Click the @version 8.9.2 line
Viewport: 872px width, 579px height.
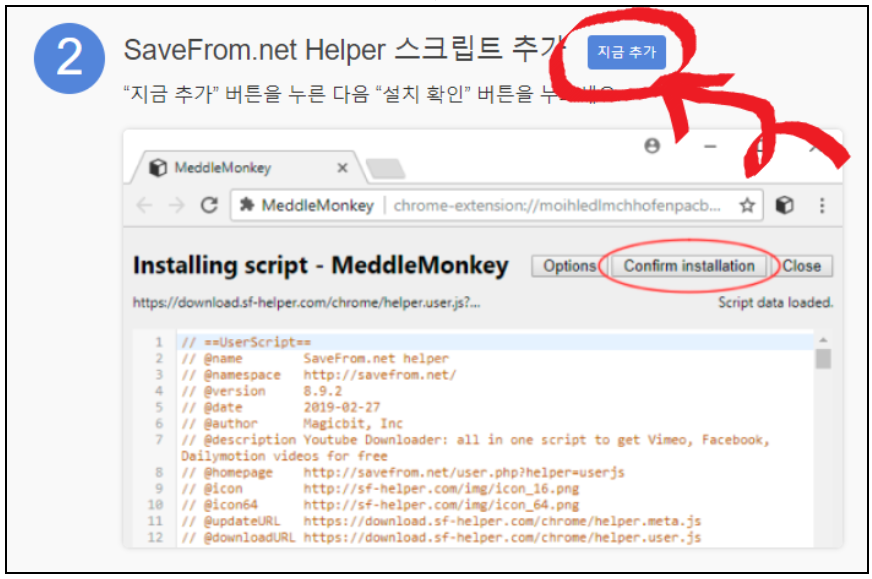[261, 391]
